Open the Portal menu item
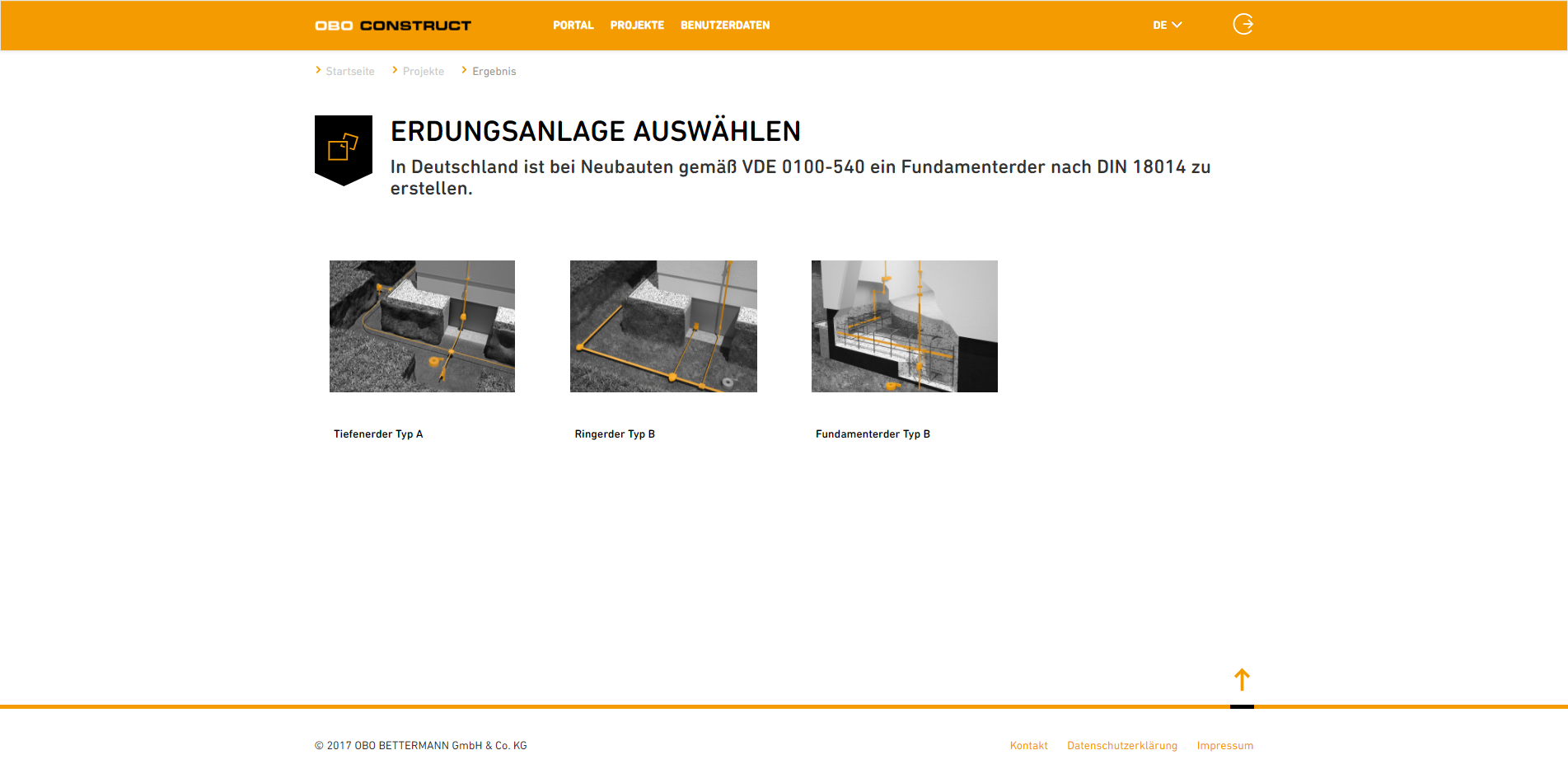Viewport: 1568px width, 783px height. point(573,26)
